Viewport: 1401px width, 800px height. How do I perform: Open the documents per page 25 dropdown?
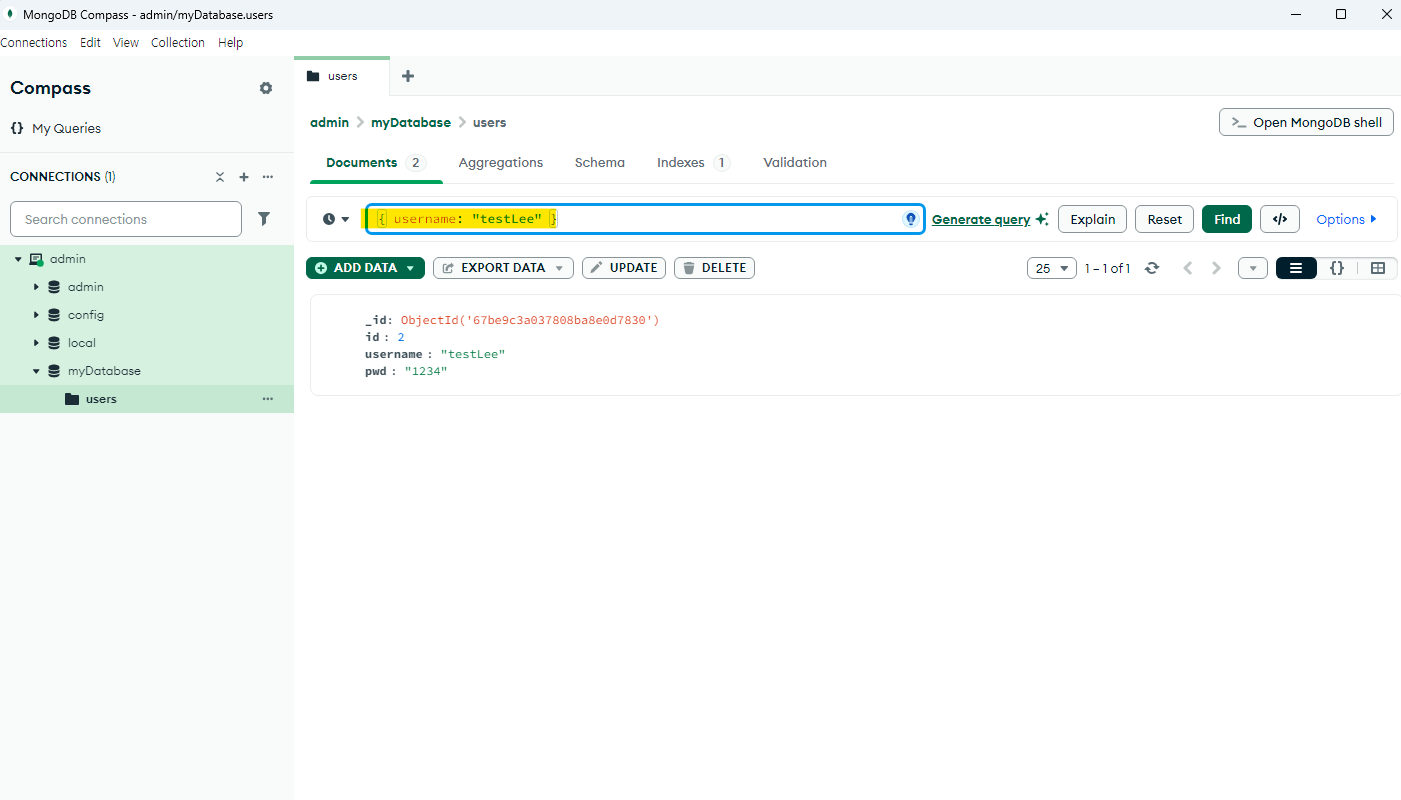tap(1052, 268)
